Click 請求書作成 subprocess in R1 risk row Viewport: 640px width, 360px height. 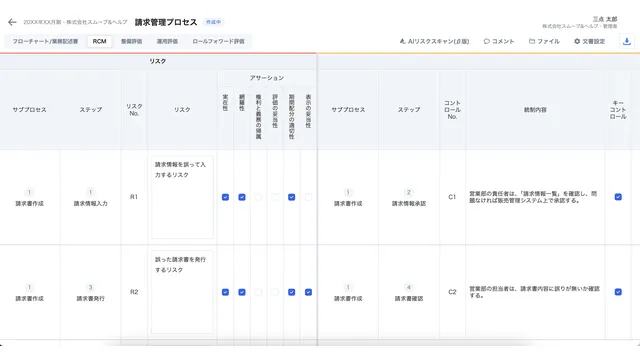[x=29, y=203]
